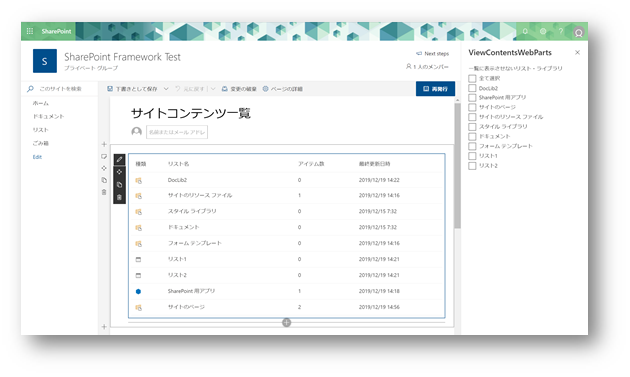Click the page title サイトコンテンツ一覧
This screenshot has width=630, height=377.
[191, 113]
